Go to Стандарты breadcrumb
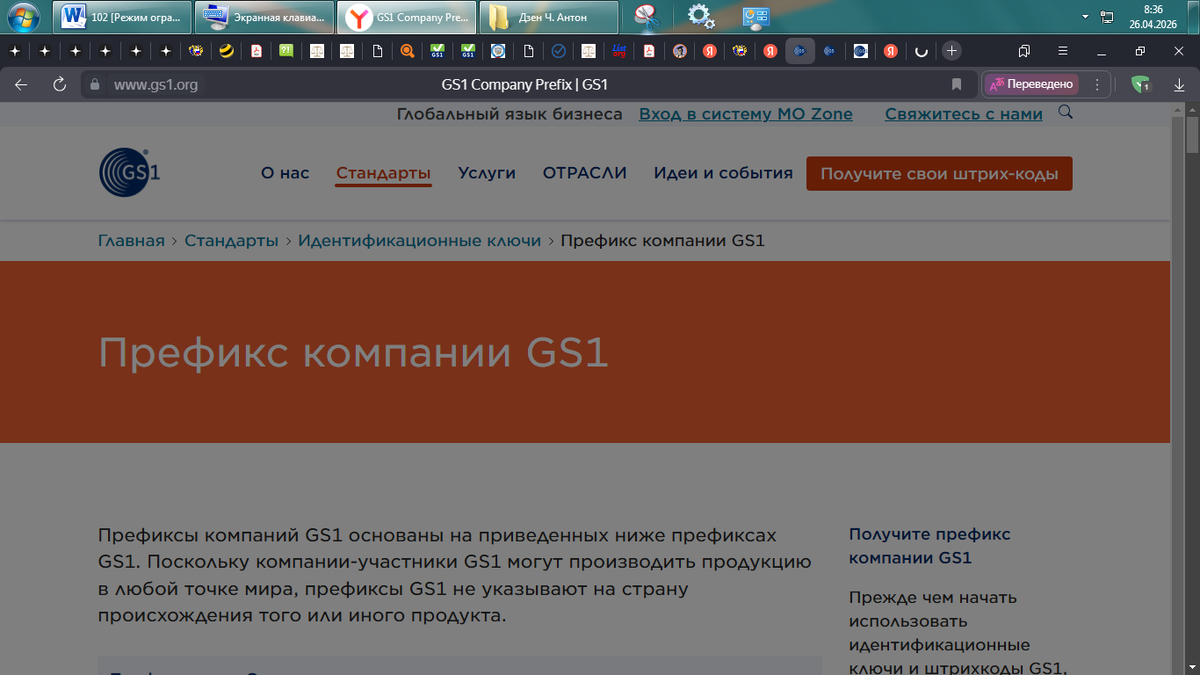 click(x=232, y=241)
